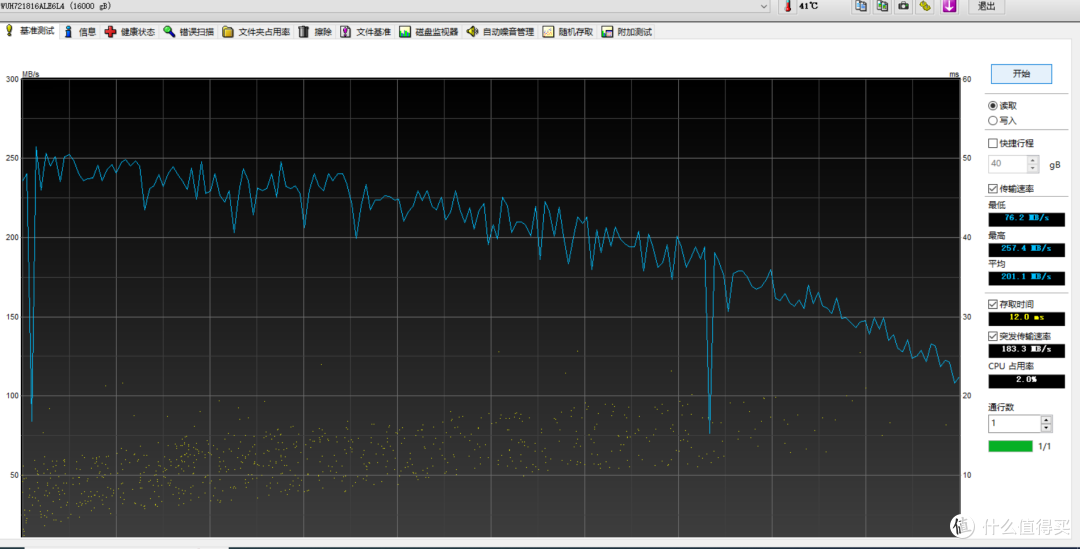
Task: Click the 平均 201.1 MB/s value
Action: pyautogui.click(x=1026, y=278)
